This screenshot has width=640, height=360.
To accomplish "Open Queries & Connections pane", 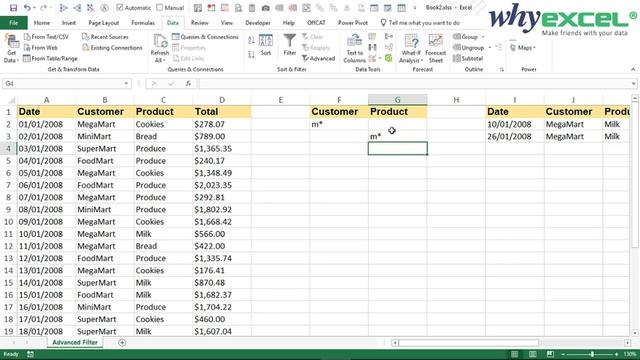I will [x=205, y=37].
